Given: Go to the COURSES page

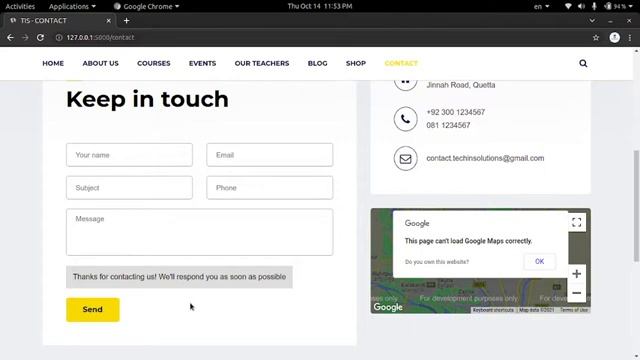Looking at the screenshot, I should tap(153, 63).
